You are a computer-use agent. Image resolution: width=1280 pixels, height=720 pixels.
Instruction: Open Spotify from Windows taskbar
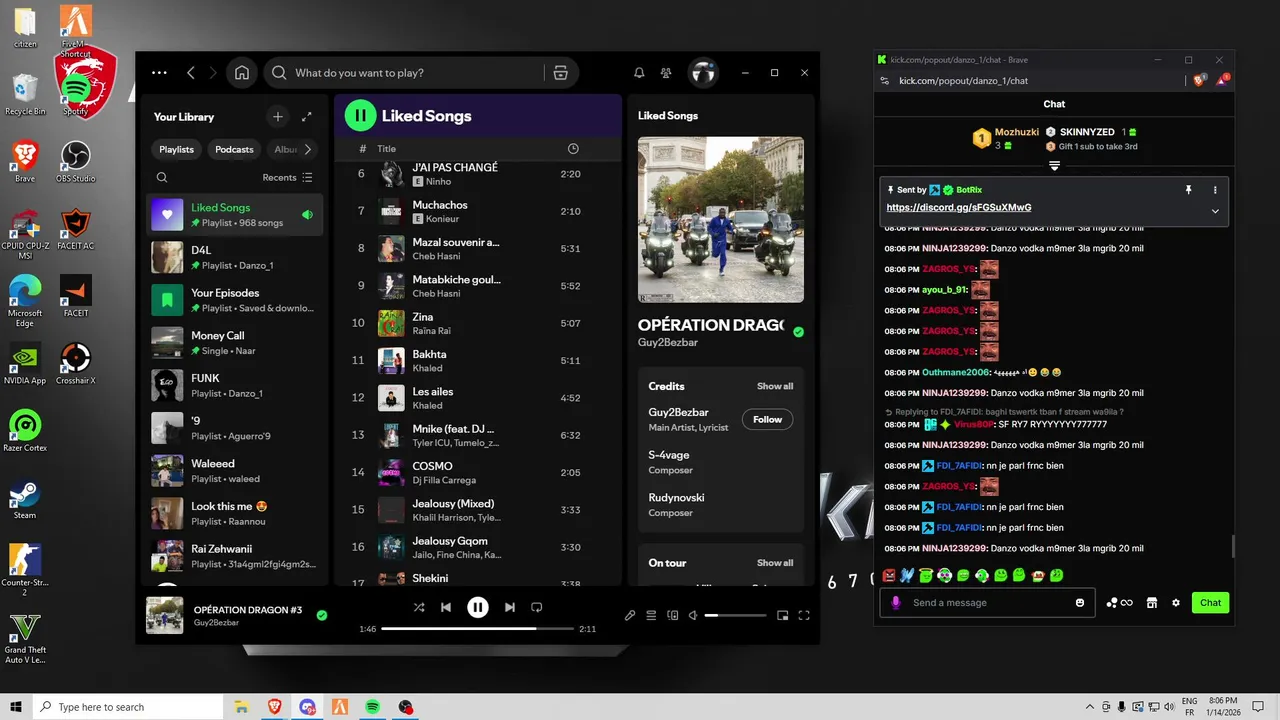(372, 707)
